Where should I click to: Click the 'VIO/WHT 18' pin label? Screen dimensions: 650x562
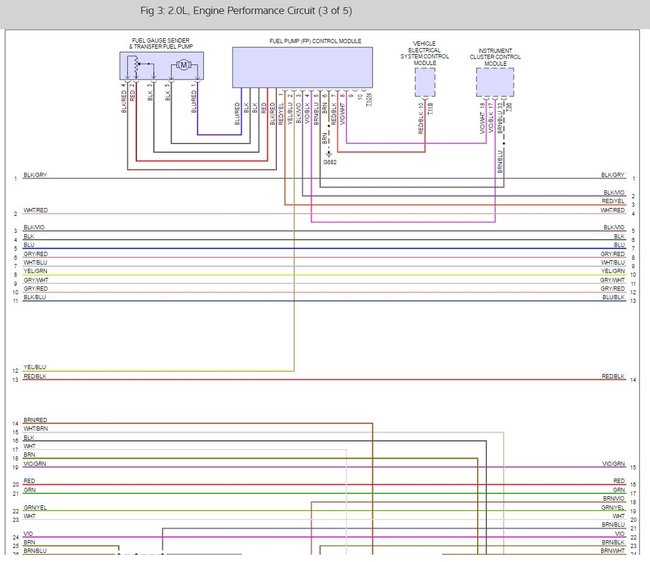coord(482,118)
